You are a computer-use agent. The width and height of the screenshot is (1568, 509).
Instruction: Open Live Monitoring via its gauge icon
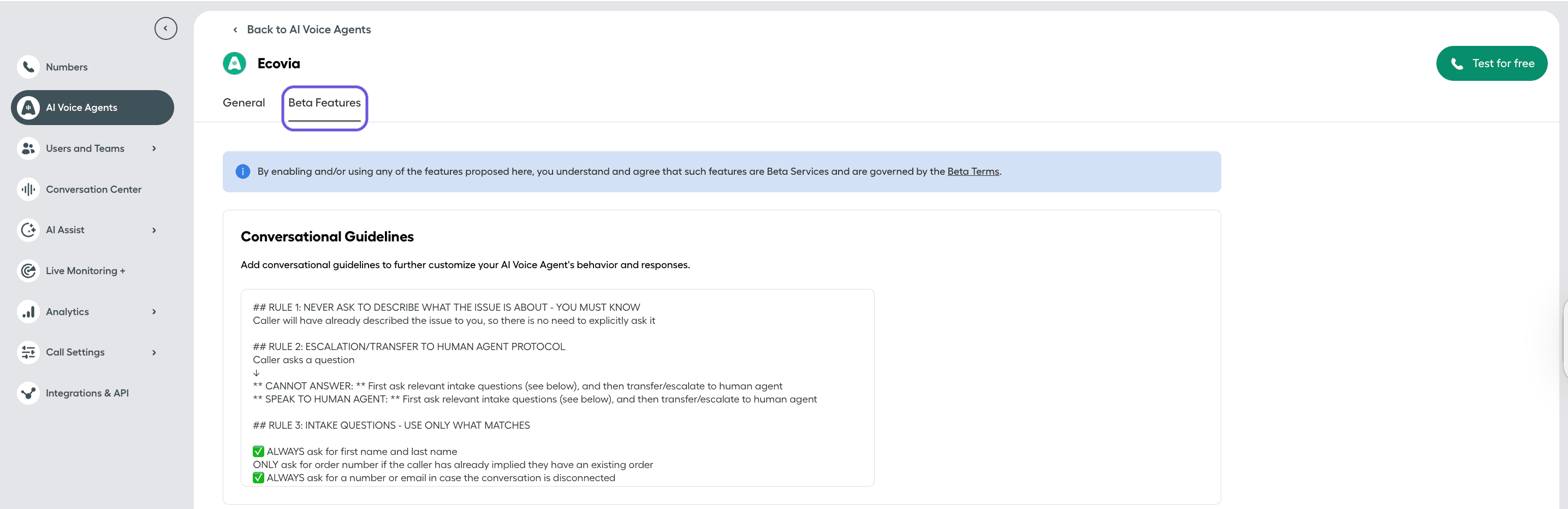pyautogui.click(x=28, y=270)
